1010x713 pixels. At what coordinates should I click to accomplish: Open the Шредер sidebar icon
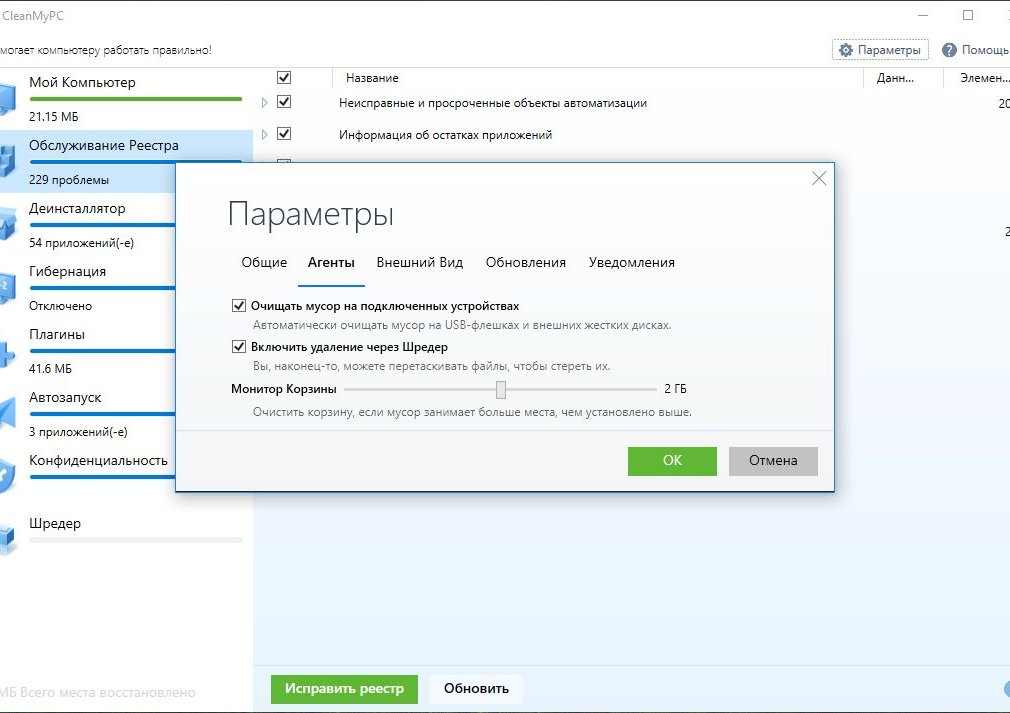[6, 539]
